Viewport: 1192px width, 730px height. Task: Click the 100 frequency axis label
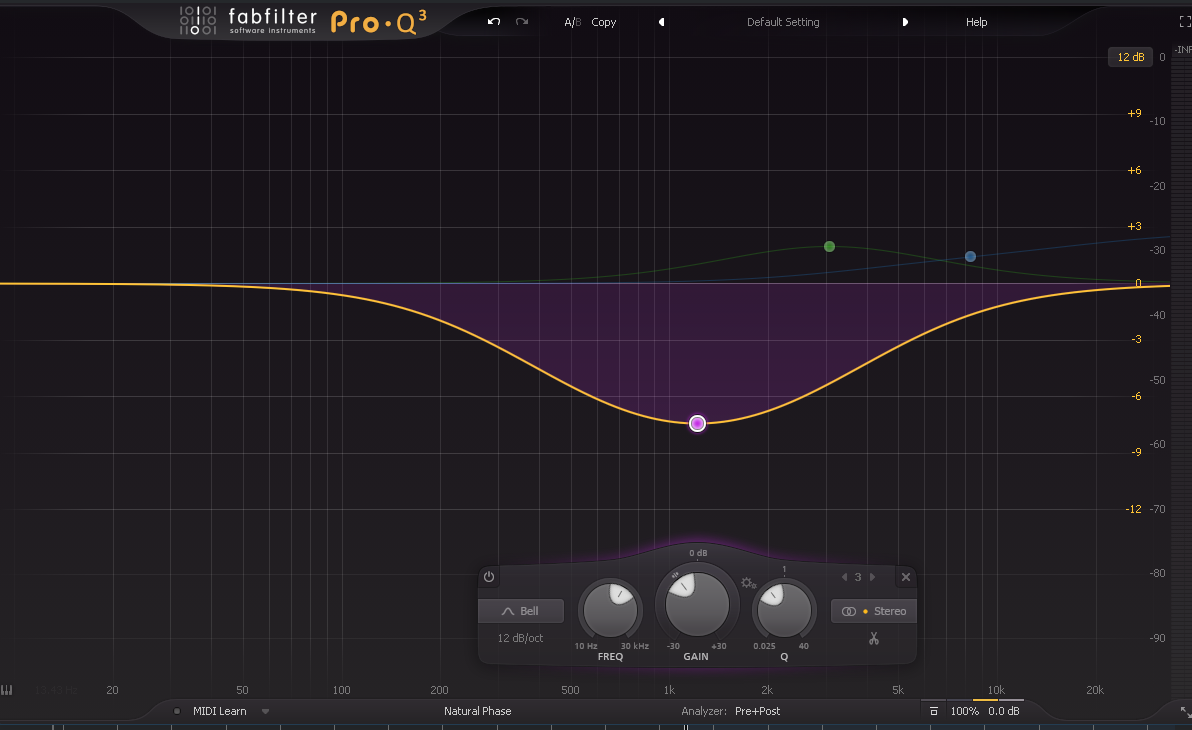(341, 690)
